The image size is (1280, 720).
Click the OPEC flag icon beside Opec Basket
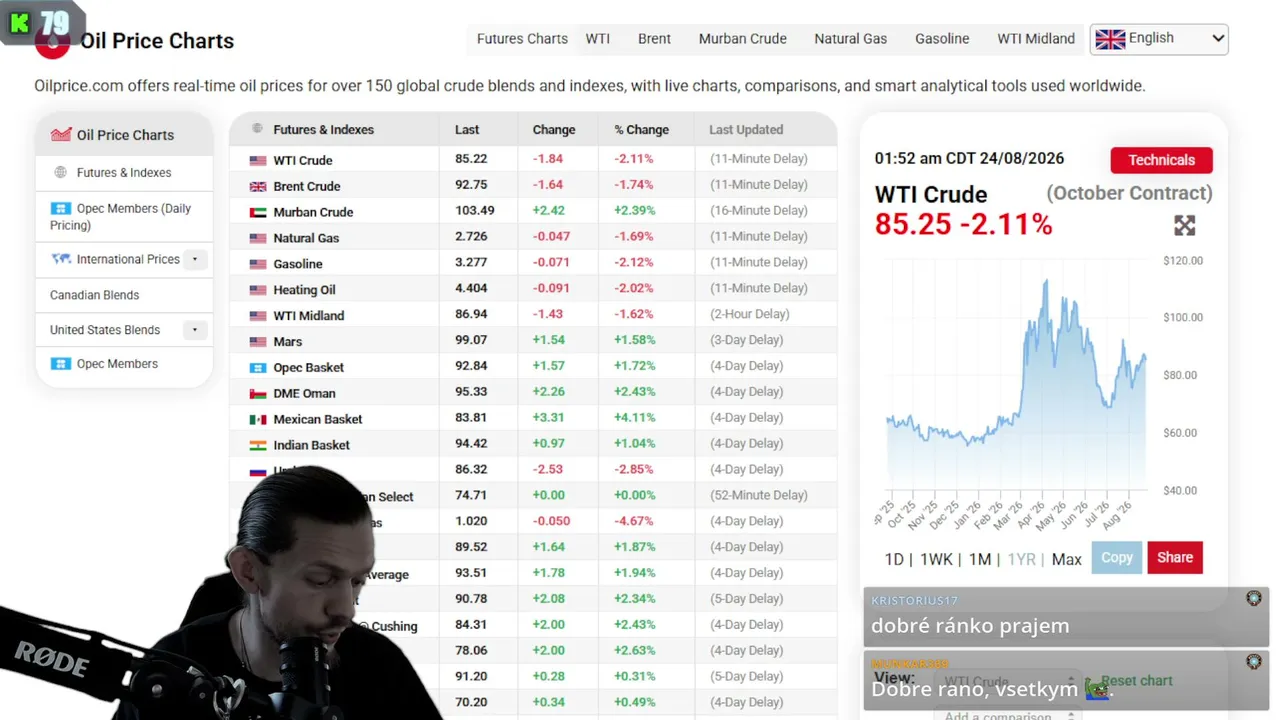click(258, 368)
